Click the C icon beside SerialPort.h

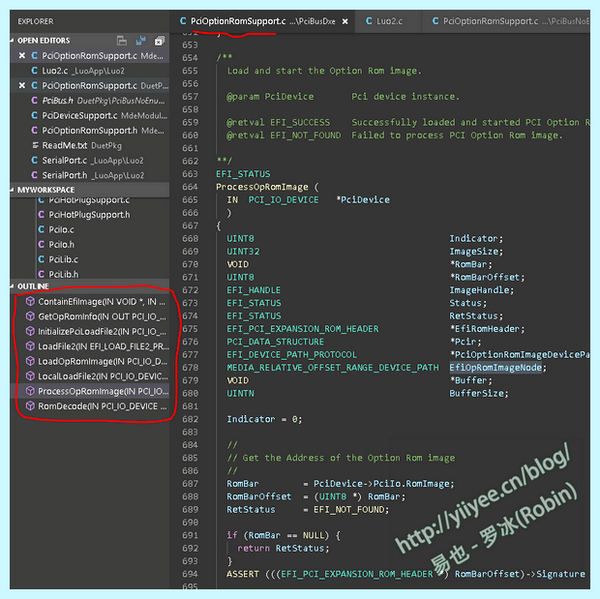click(x=34, y=175)
